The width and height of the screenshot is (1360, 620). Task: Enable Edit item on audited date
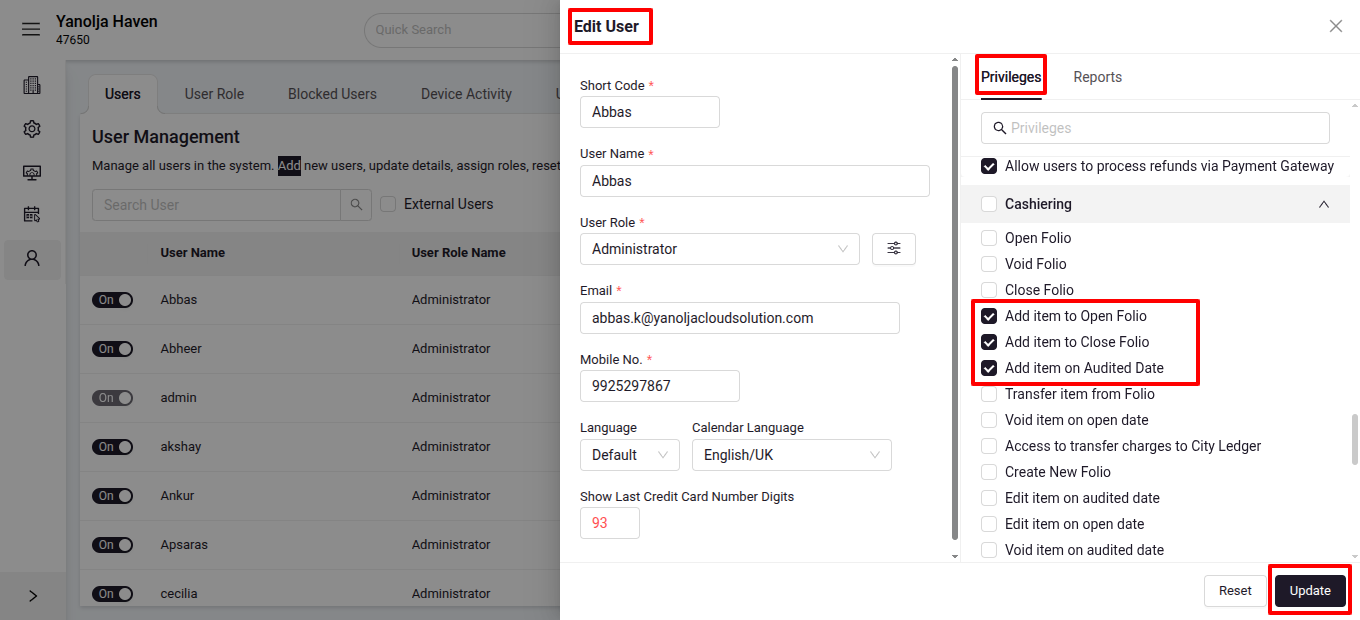[989, 498]
